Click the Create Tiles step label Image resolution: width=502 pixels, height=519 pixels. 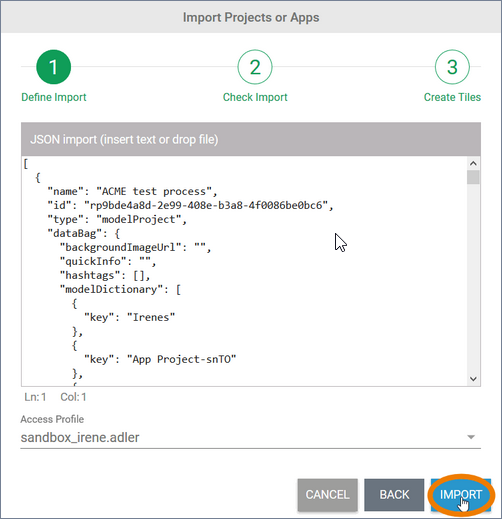(x=452, y=97)
